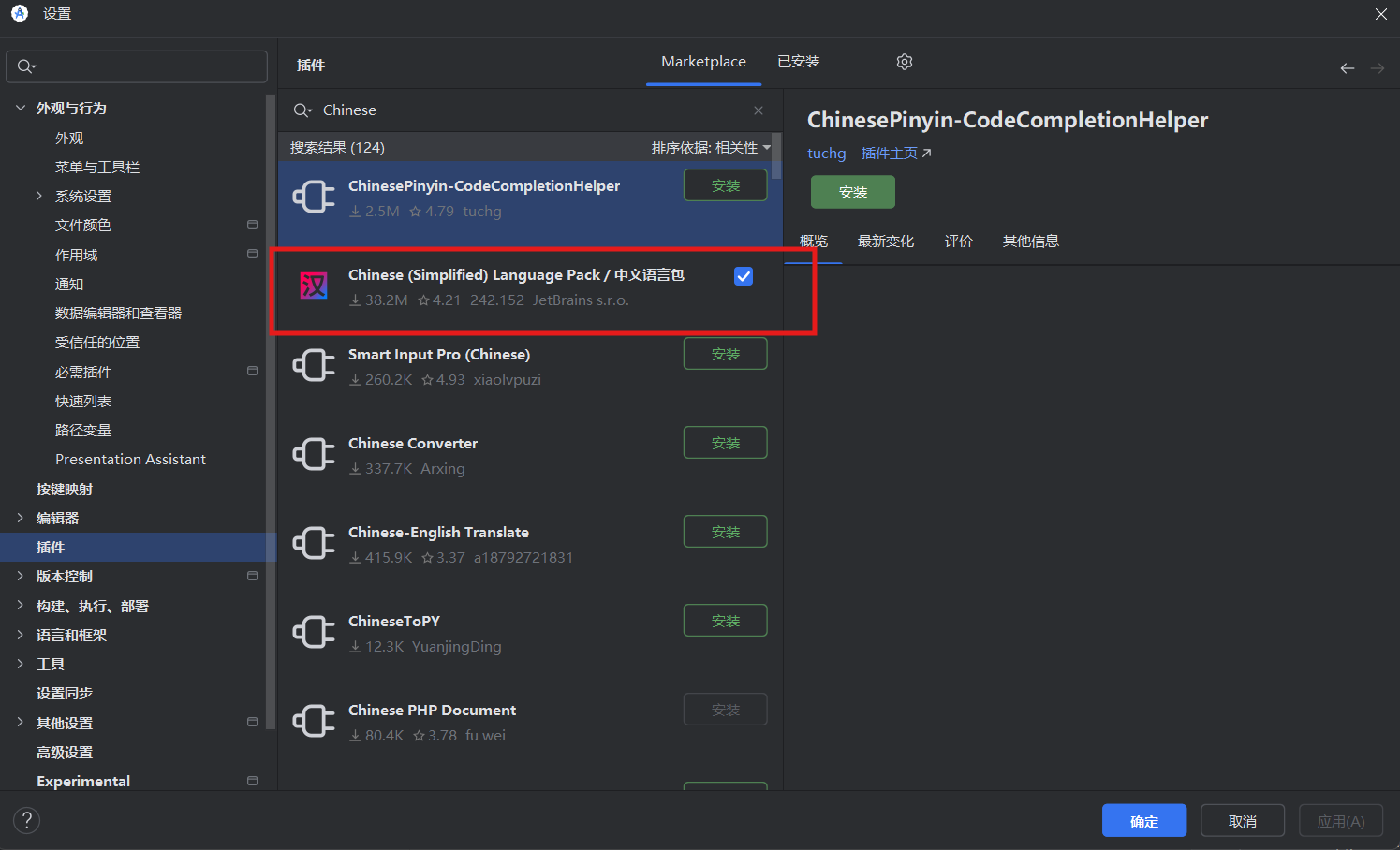1400x850 pixels.
Task: Select 通知 in the settings tree
Action: [69, 284]
